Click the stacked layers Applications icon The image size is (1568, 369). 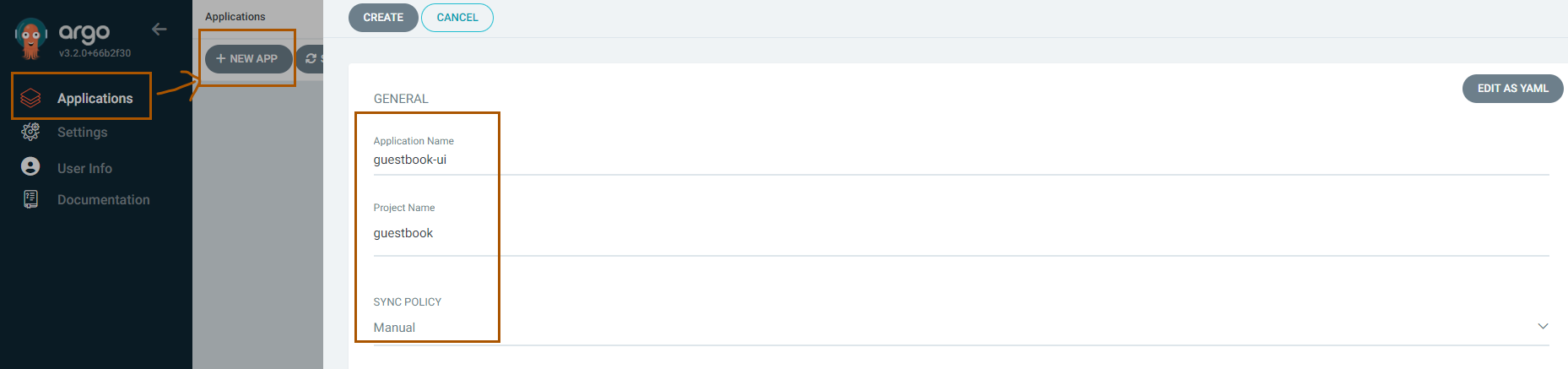click(x=30, y=98)
